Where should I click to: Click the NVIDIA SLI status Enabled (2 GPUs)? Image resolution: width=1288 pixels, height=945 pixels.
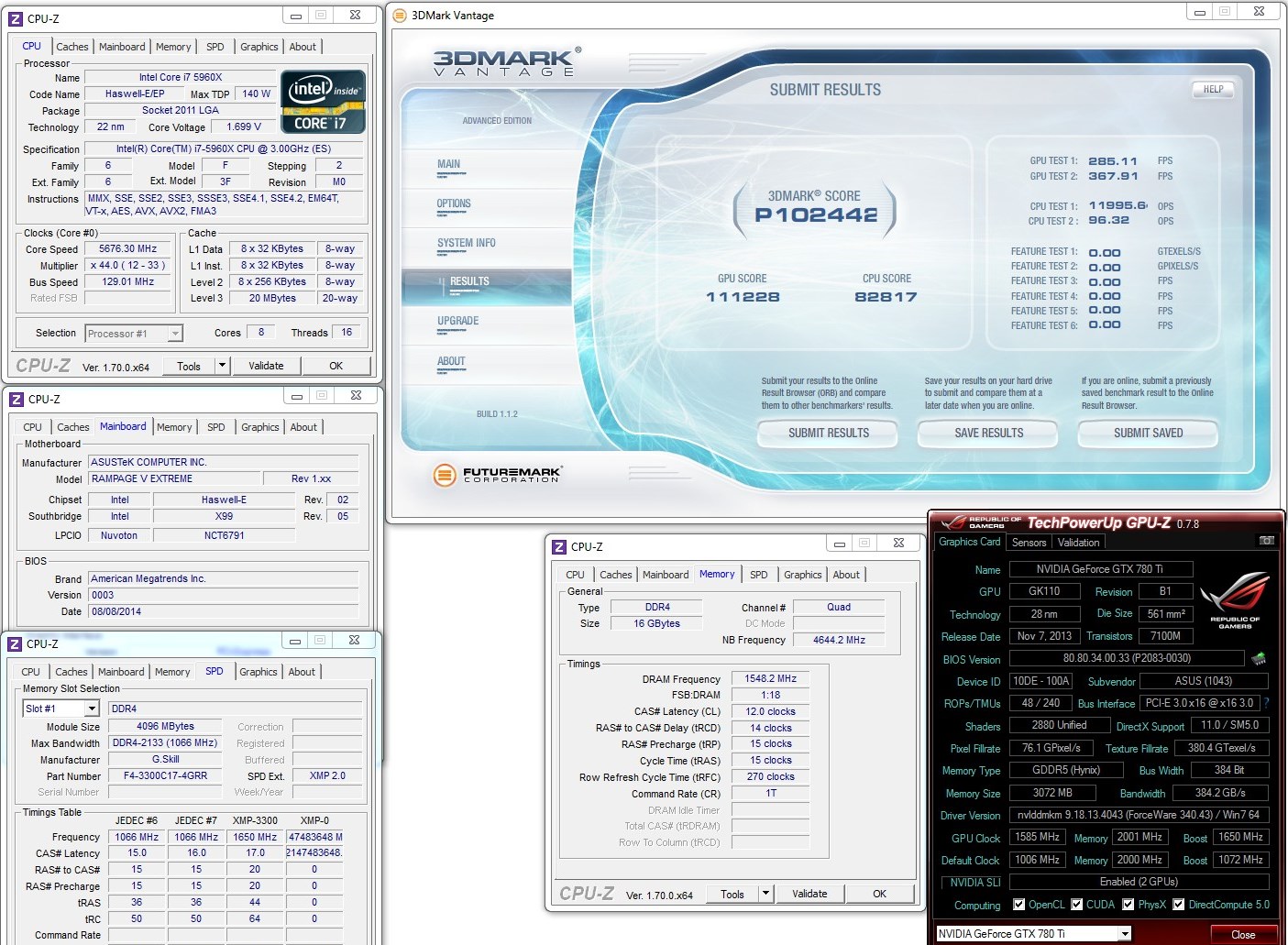[x=1139, y=882]
